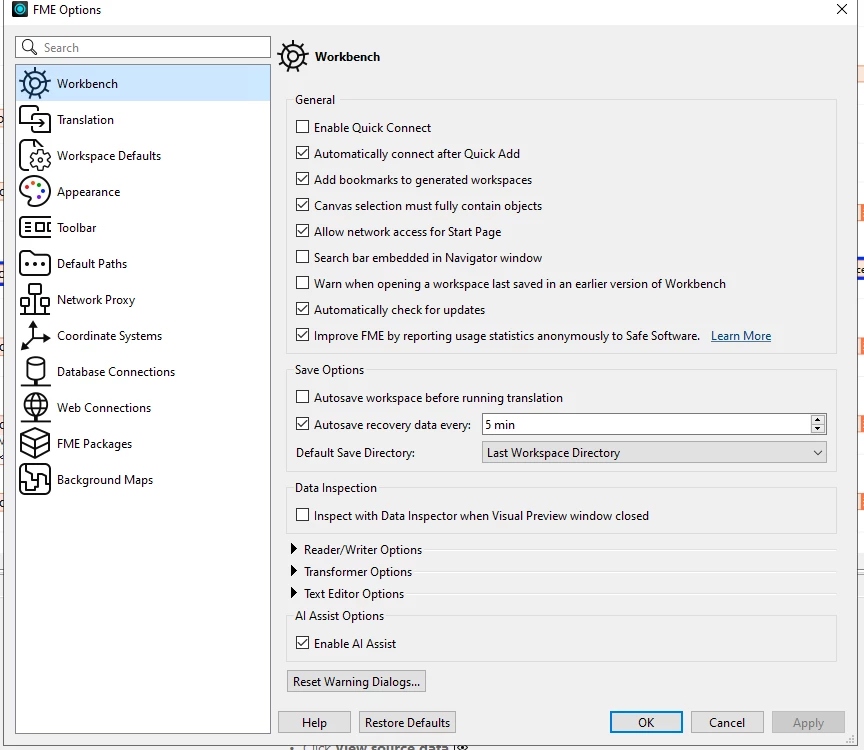The width and height of the screenshot is (864, 750).
Task: Open Default Save Directory dropdown
Action: pyautogui.click(x=654, y=452)
